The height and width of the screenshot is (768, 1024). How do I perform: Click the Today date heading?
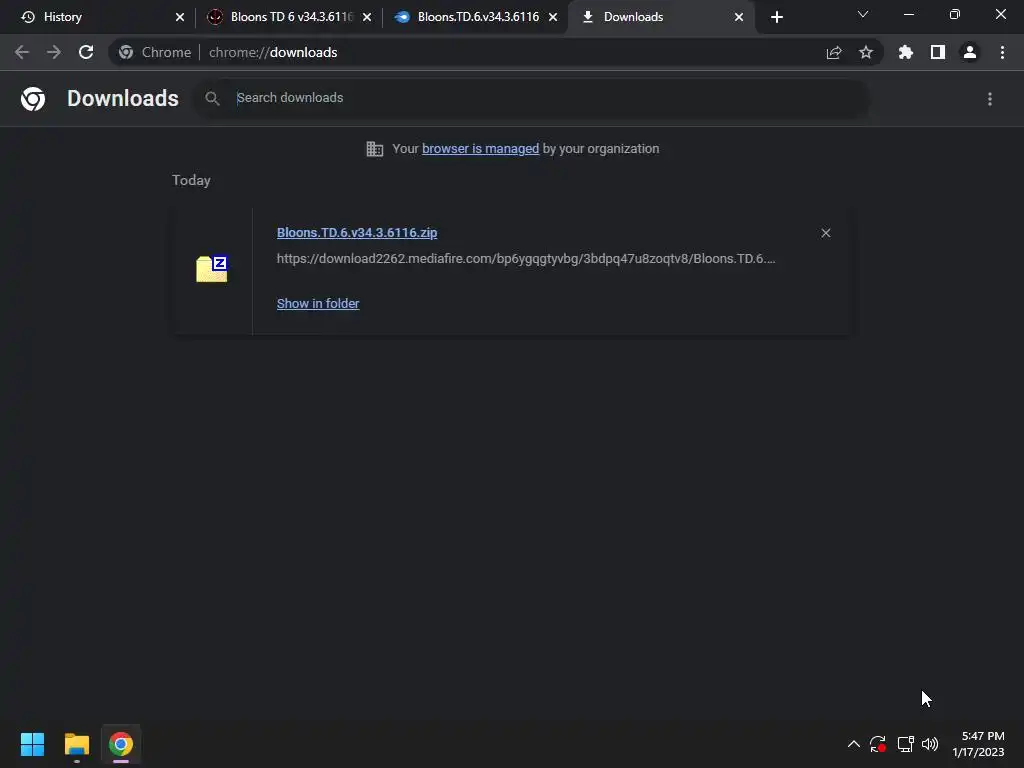[191, 180]
